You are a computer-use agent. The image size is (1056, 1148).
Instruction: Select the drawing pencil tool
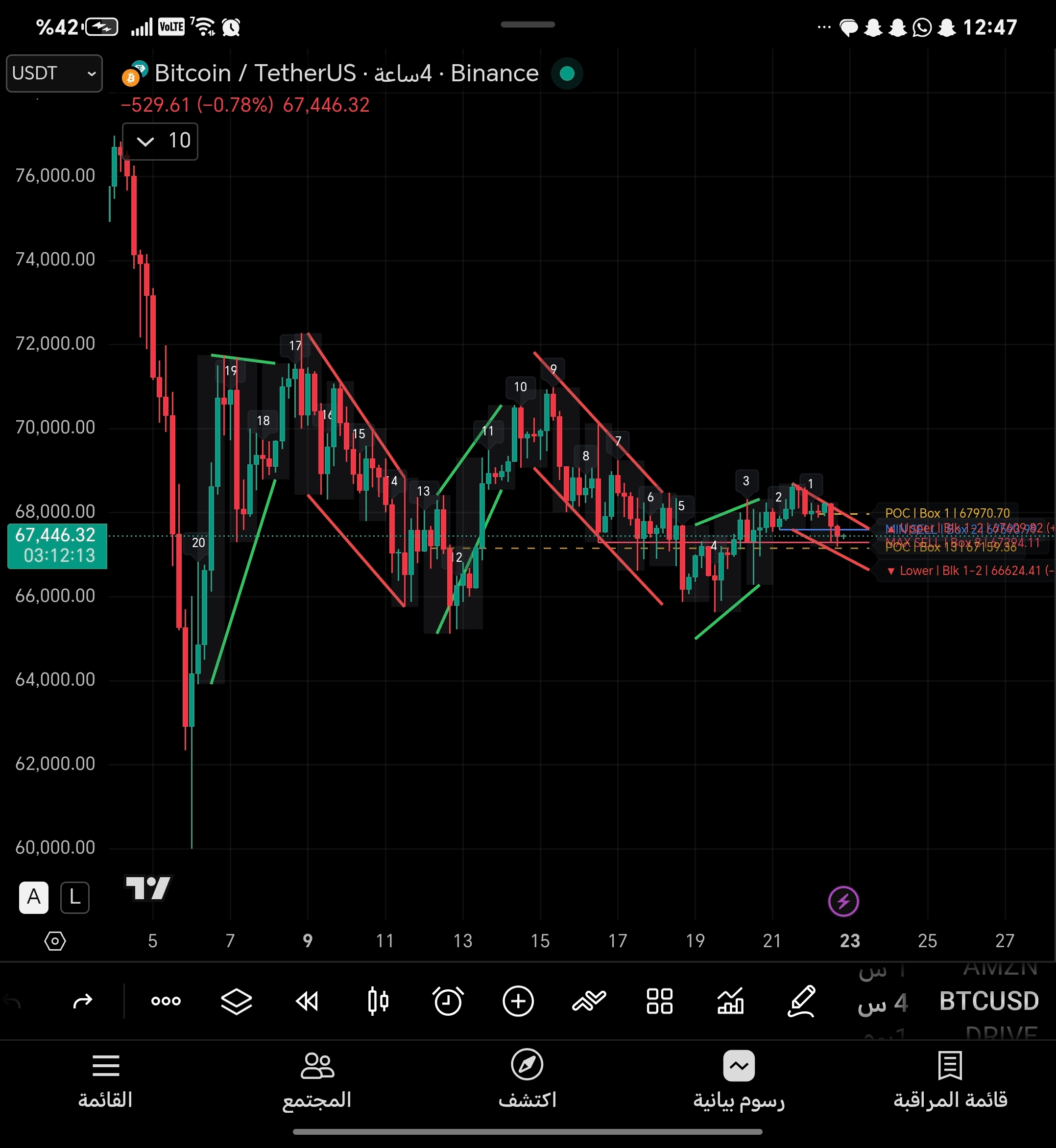click(x=801, y=1001)
